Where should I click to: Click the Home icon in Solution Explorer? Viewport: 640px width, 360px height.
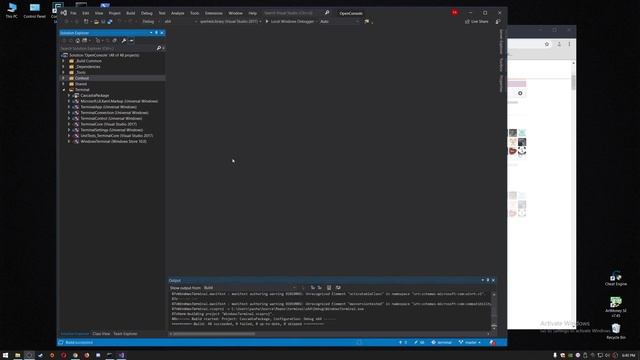pyautogui.click(x=78, y=40)
